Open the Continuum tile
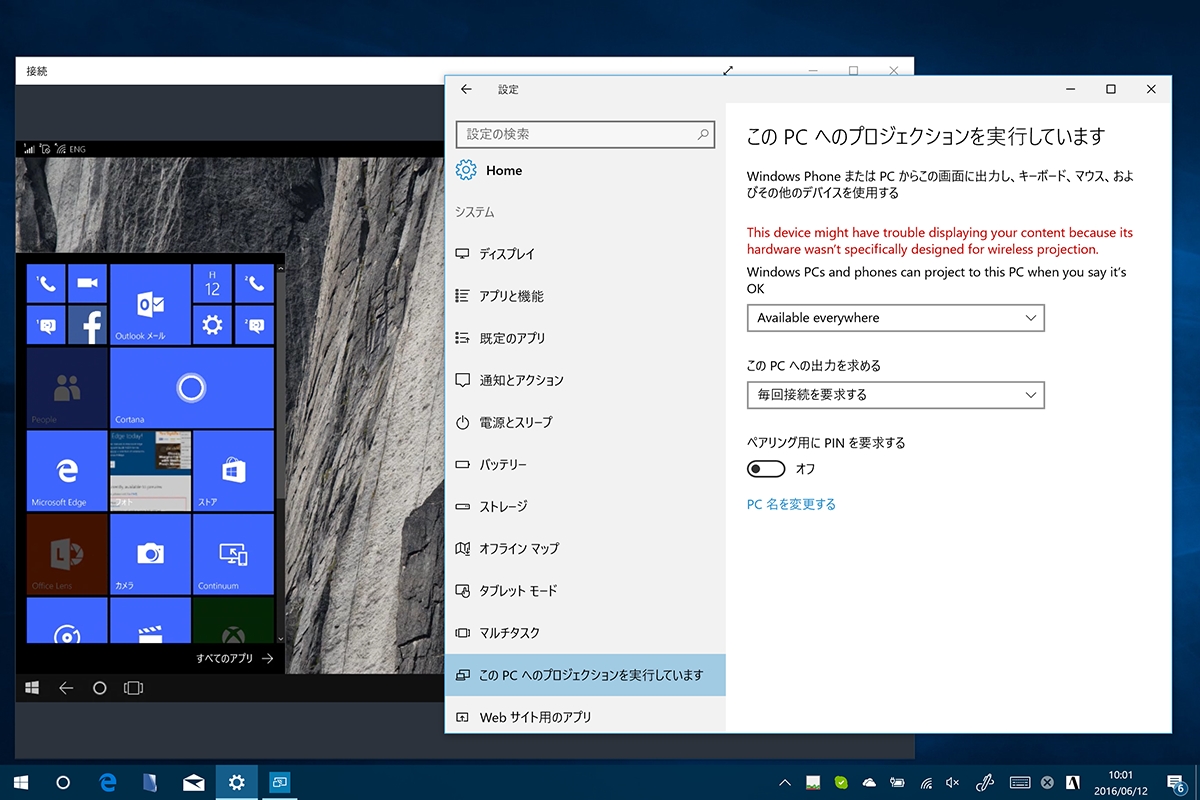Screen dimensions: 1200x800 233,554
